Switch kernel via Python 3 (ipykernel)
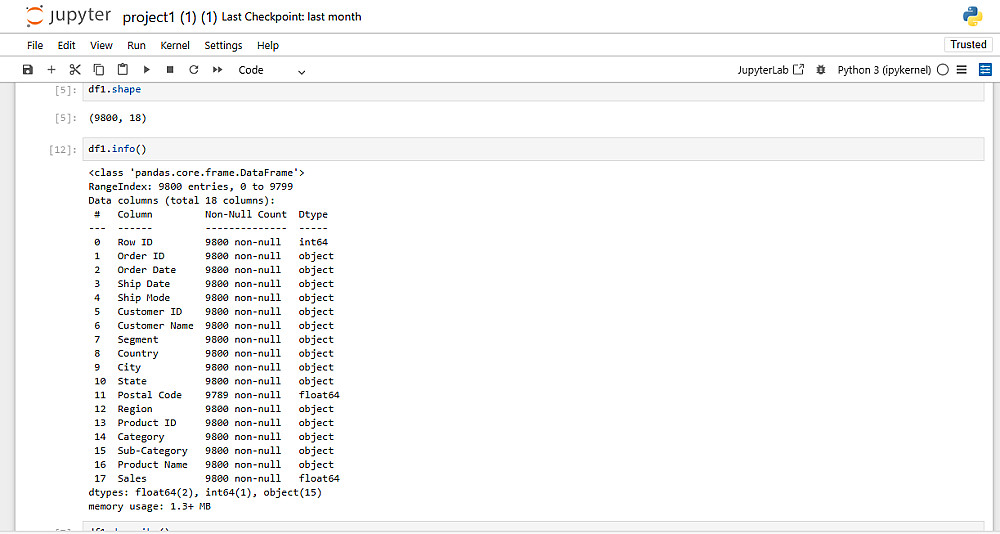 tap(884, 70)
